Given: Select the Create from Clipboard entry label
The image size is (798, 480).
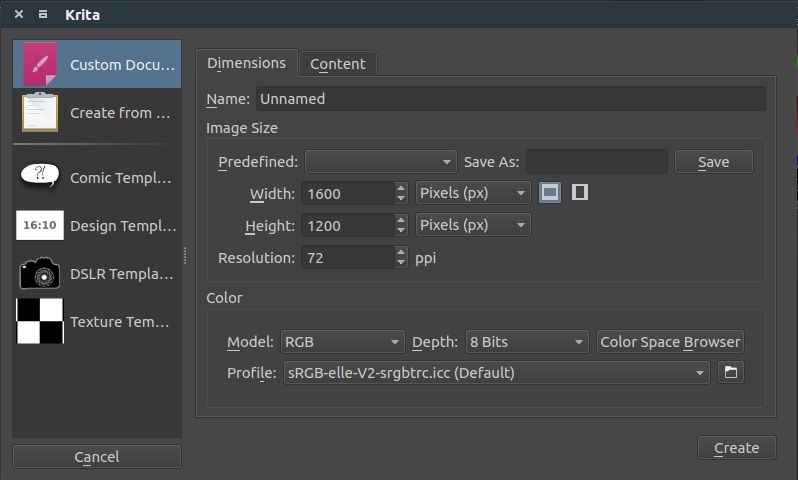Looking at the screenshot, I should [120, 112].
